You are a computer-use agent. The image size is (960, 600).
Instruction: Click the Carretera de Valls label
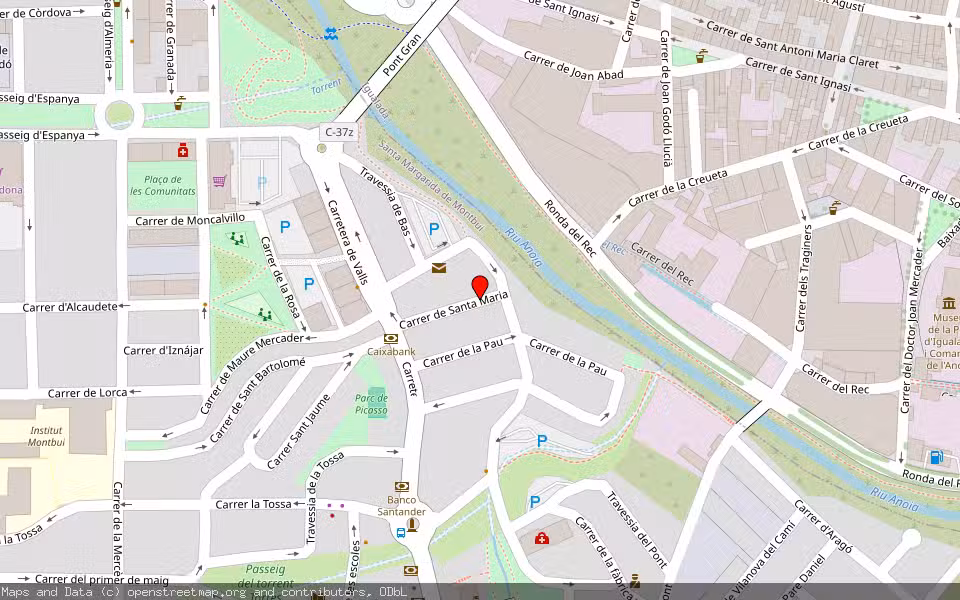tap(348, 242)
